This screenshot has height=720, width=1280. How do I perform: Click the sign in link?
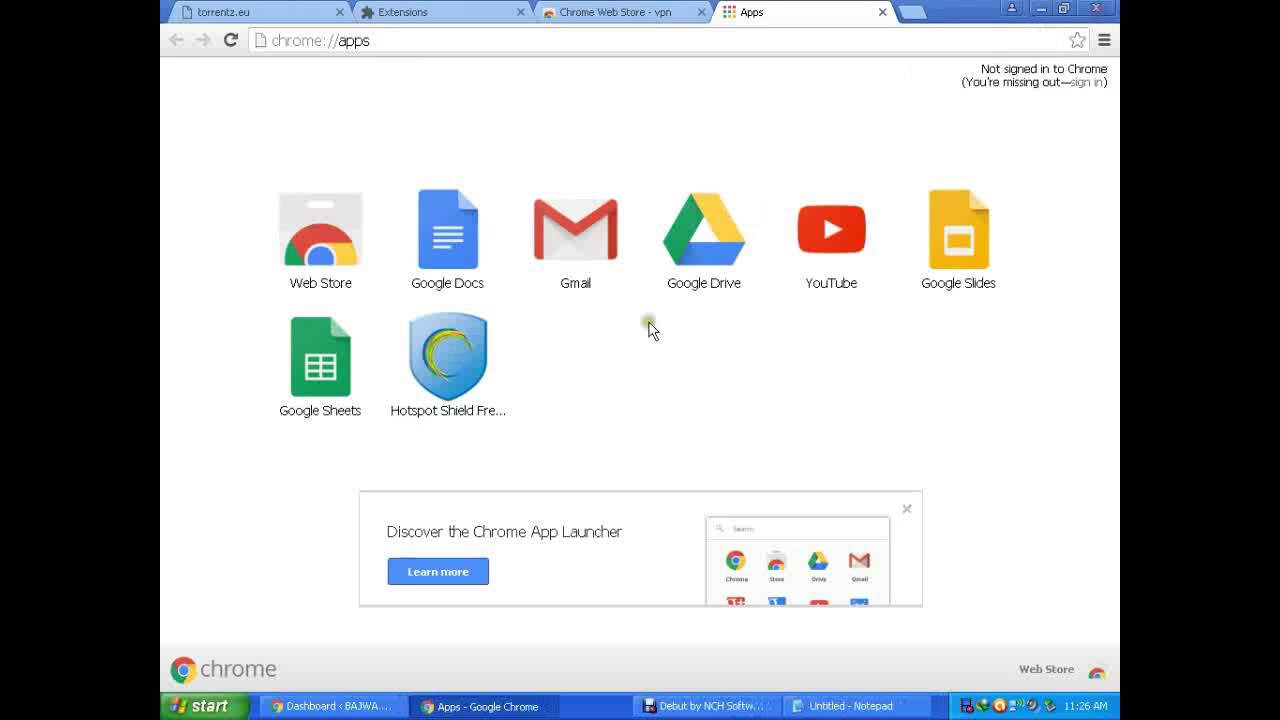point(1087,82)
